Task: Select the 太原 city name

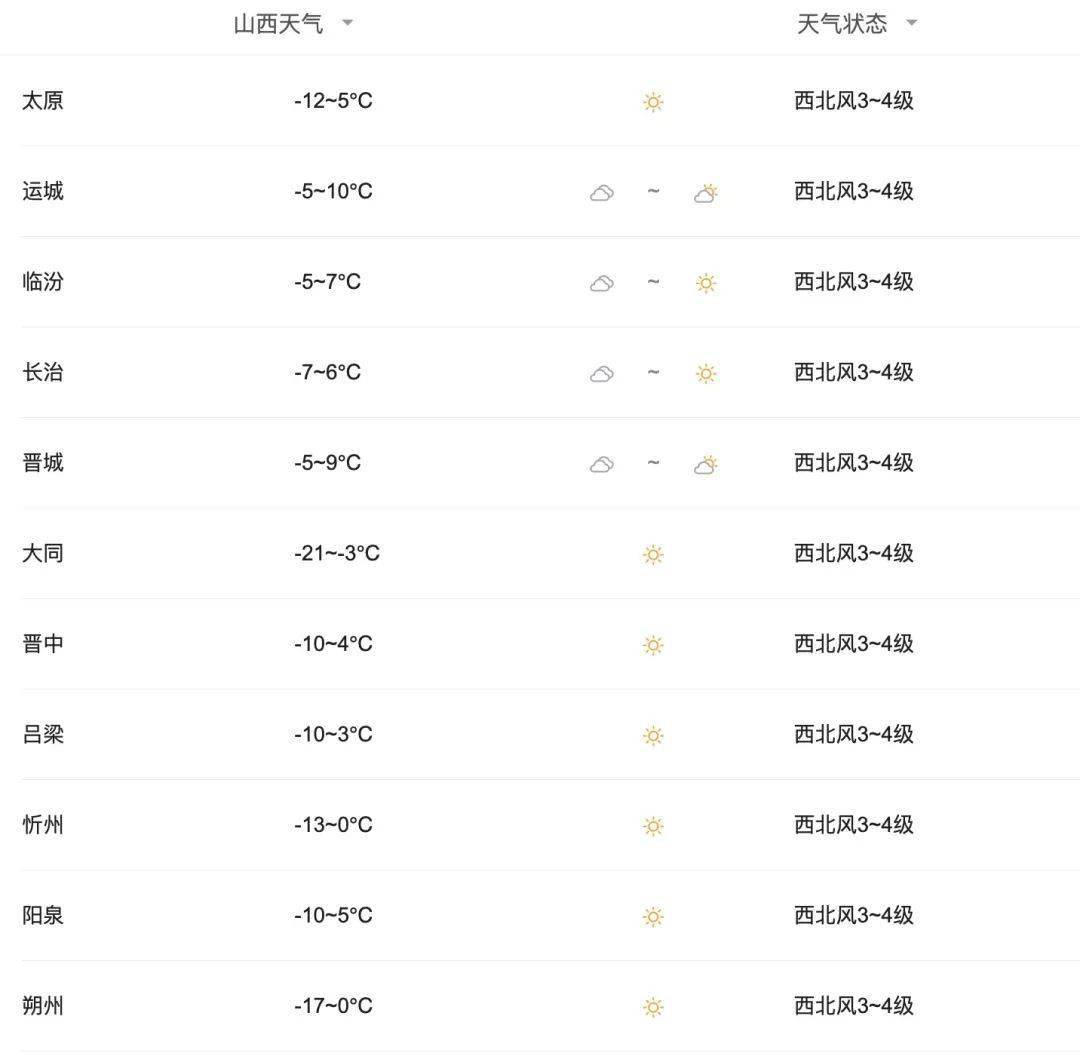Action: click(x=43, y=101)
